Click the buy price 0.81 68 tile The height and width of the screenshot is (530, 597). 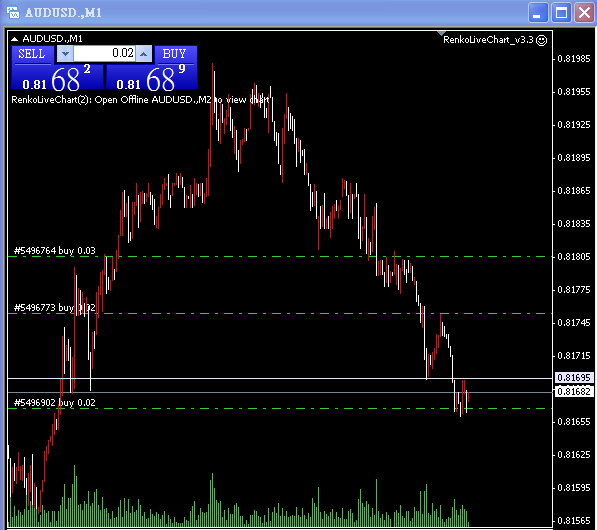click(x=152, y=77)
